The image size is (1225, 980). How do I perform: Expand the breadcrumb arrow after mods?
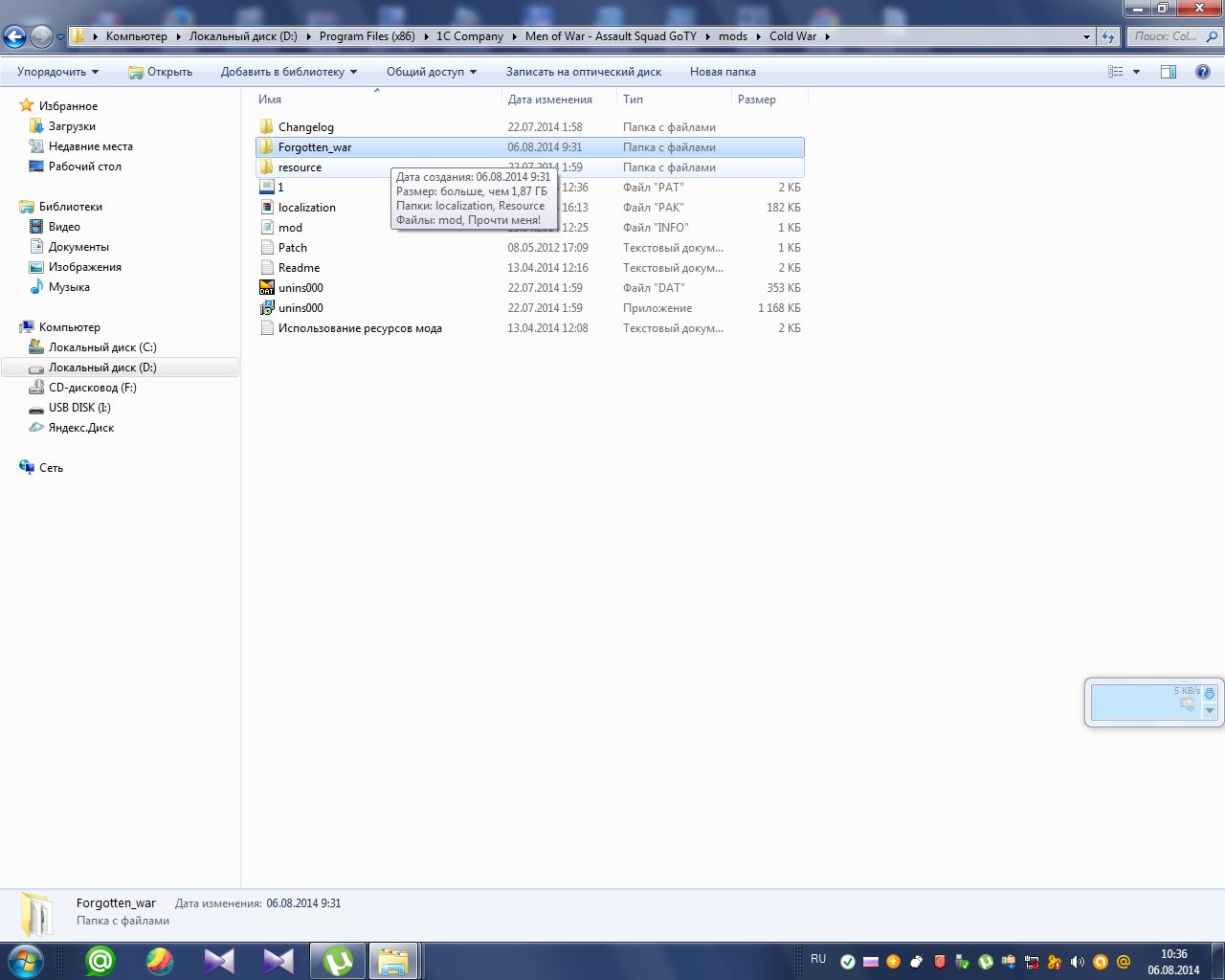759,36
